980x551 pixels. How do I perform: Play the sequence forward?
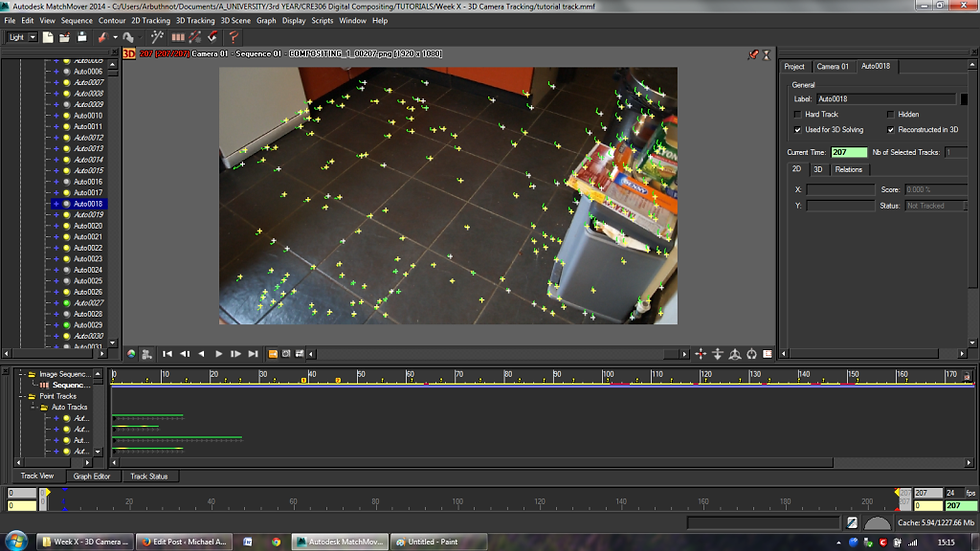[219, 354]
